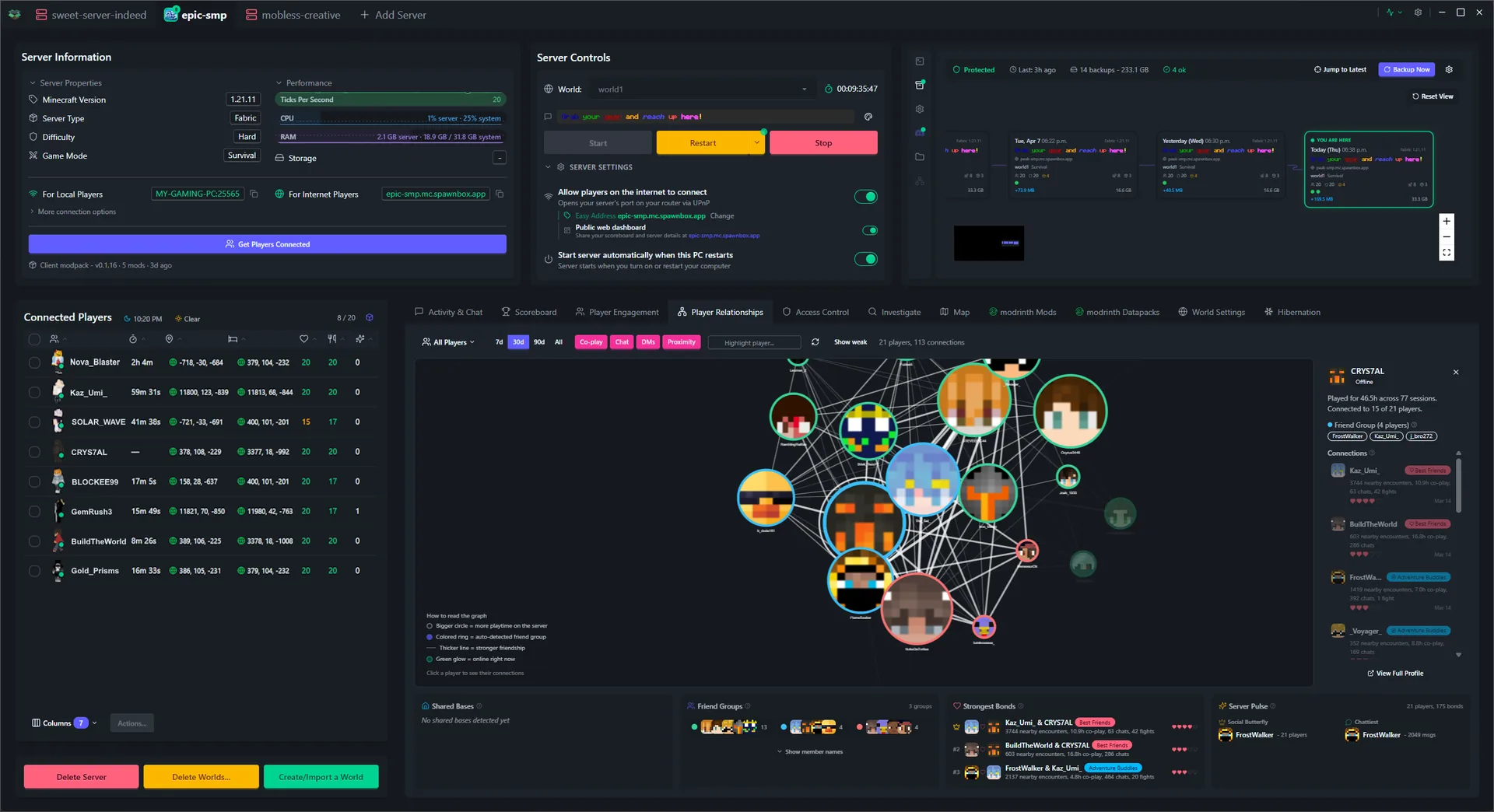
Task: Expand the Restart button's dropdown arrow
Action: point(756,142)
